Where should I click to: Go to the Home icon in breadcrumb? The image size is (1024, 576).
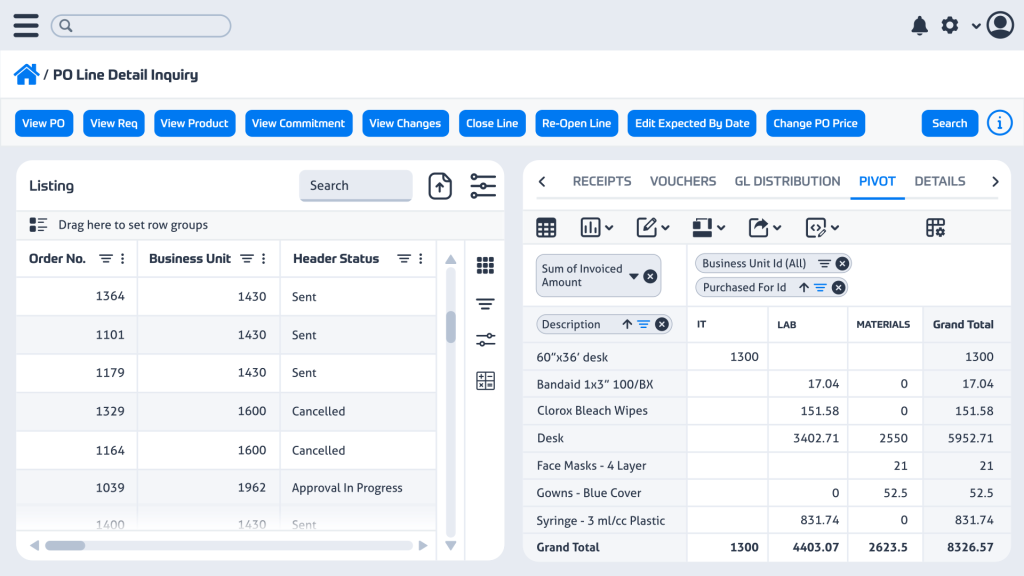(x=26, y=74)
